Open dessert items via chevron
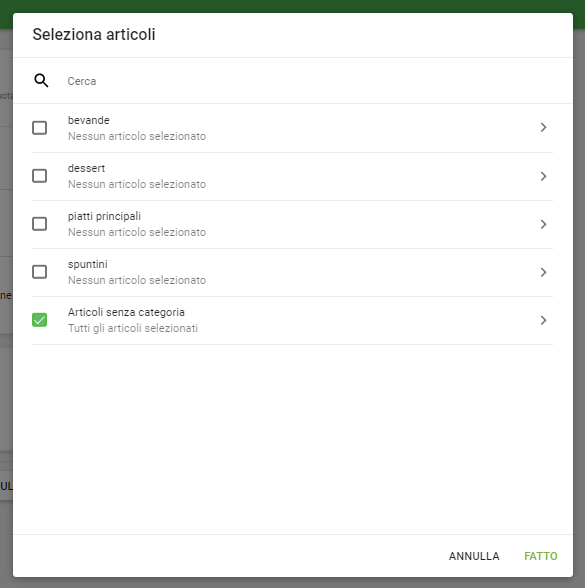The height and width of the screenshot is (588, 585). click(543, 176)
